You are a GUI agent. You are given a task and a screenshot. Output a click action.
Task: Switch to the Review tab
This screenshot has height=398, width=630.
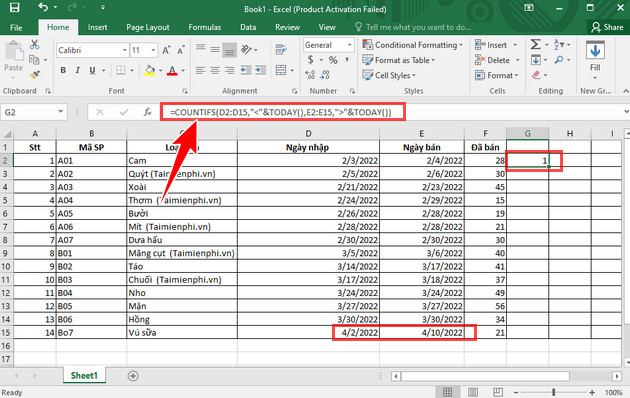[x=287, y=27]
